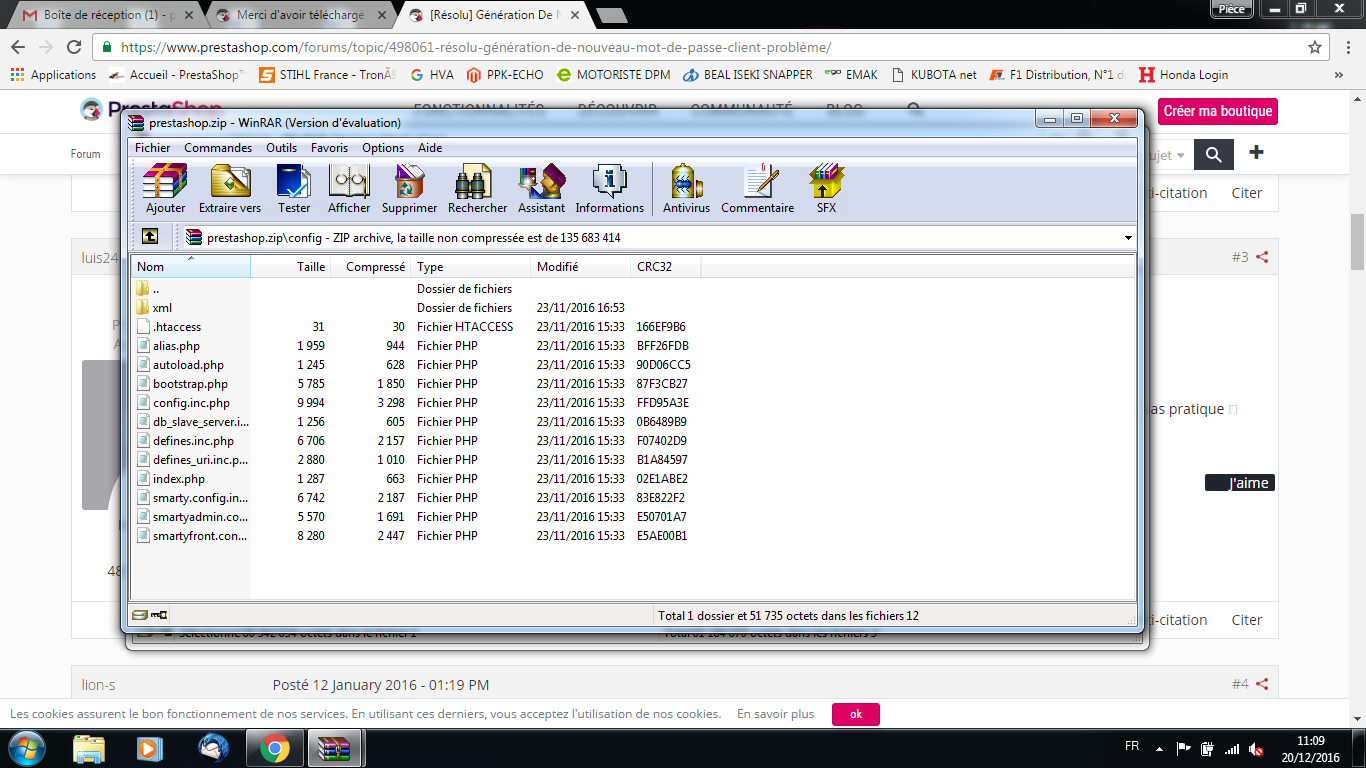Reload the page in Chrome
The width and height of the screenshot is (1366, 768).
point(74,47)
